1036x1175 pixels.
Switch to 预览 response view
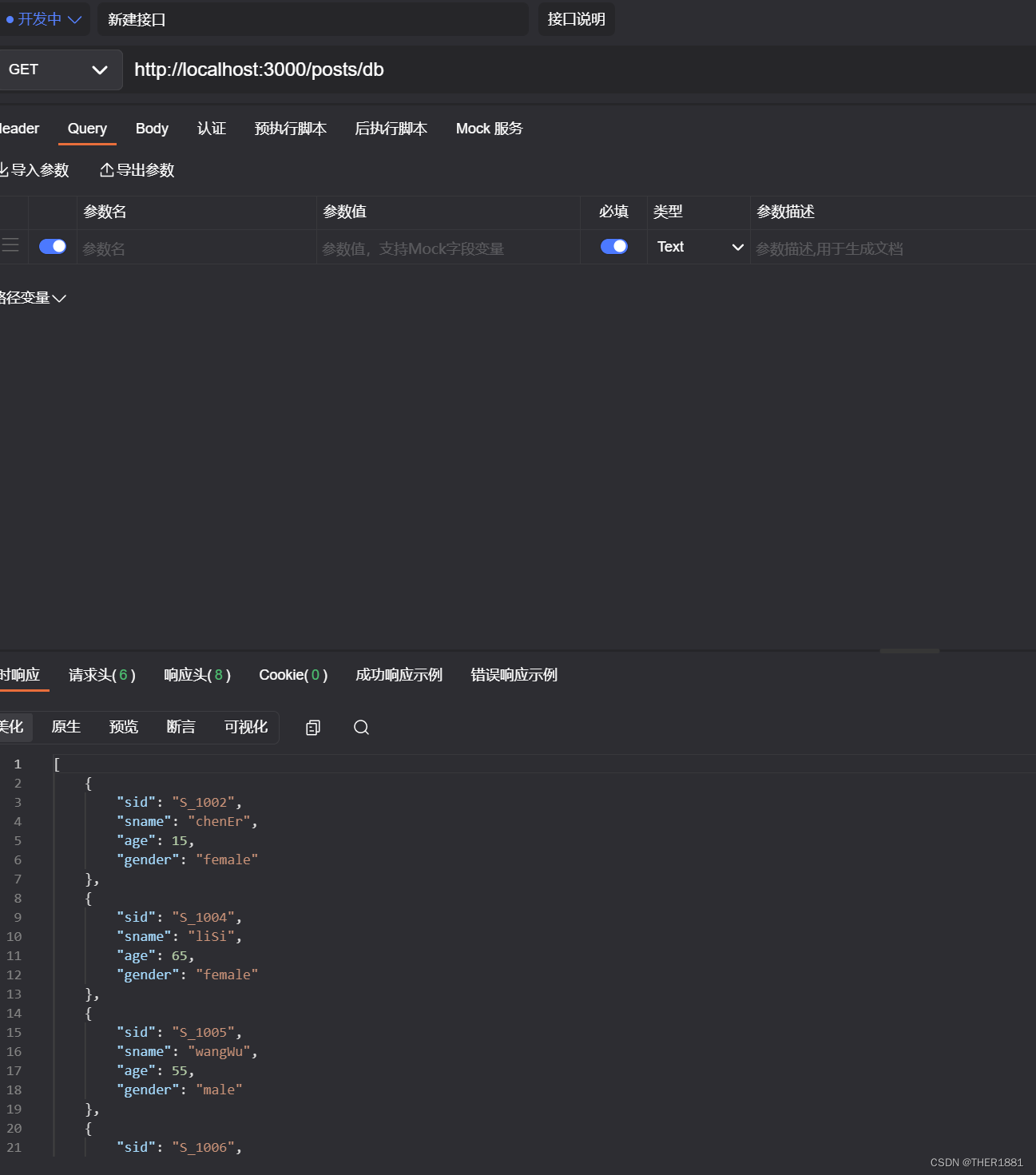click(x=123, y=727)
